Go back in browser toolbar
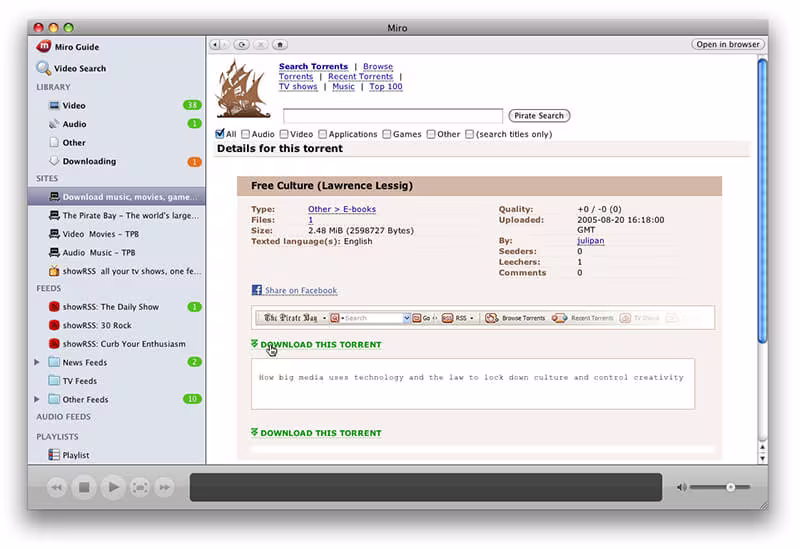Image resolution: width=800 pixels, height=548 pixels. coord(215,44)
